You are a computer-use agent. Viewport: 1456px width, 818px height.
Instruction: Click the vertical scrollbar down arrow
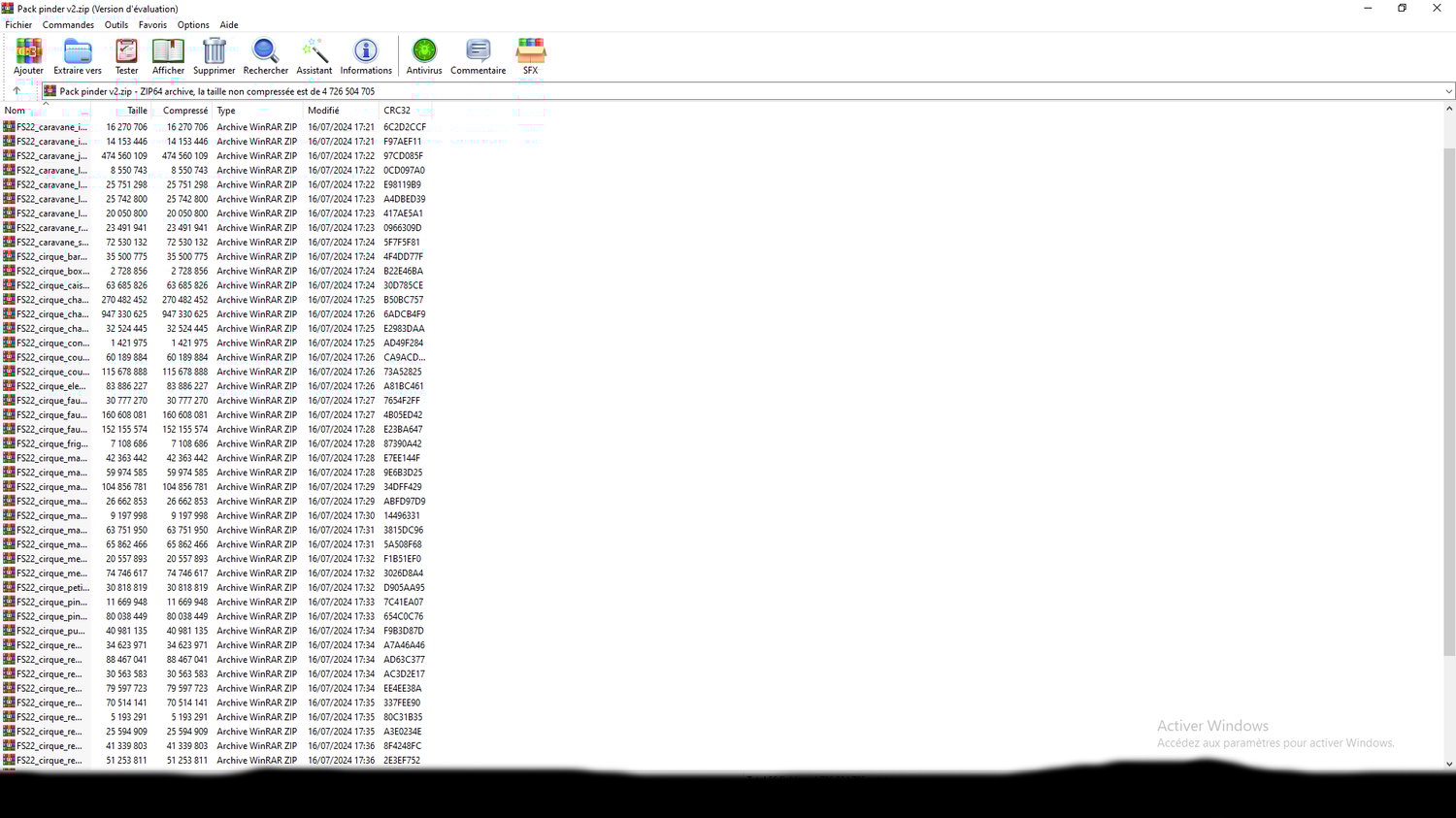1449,764
